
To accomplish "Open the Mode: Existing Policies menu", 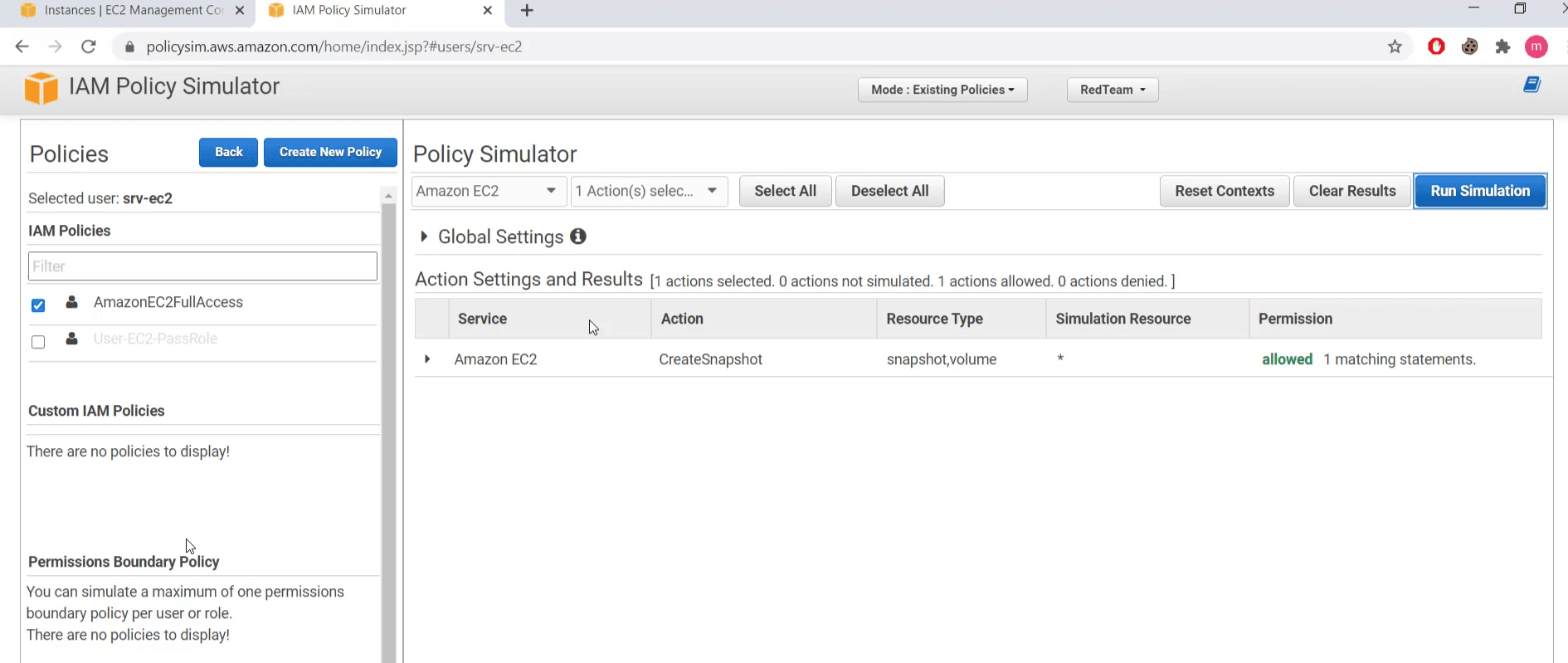I will [x=942, y=90].
